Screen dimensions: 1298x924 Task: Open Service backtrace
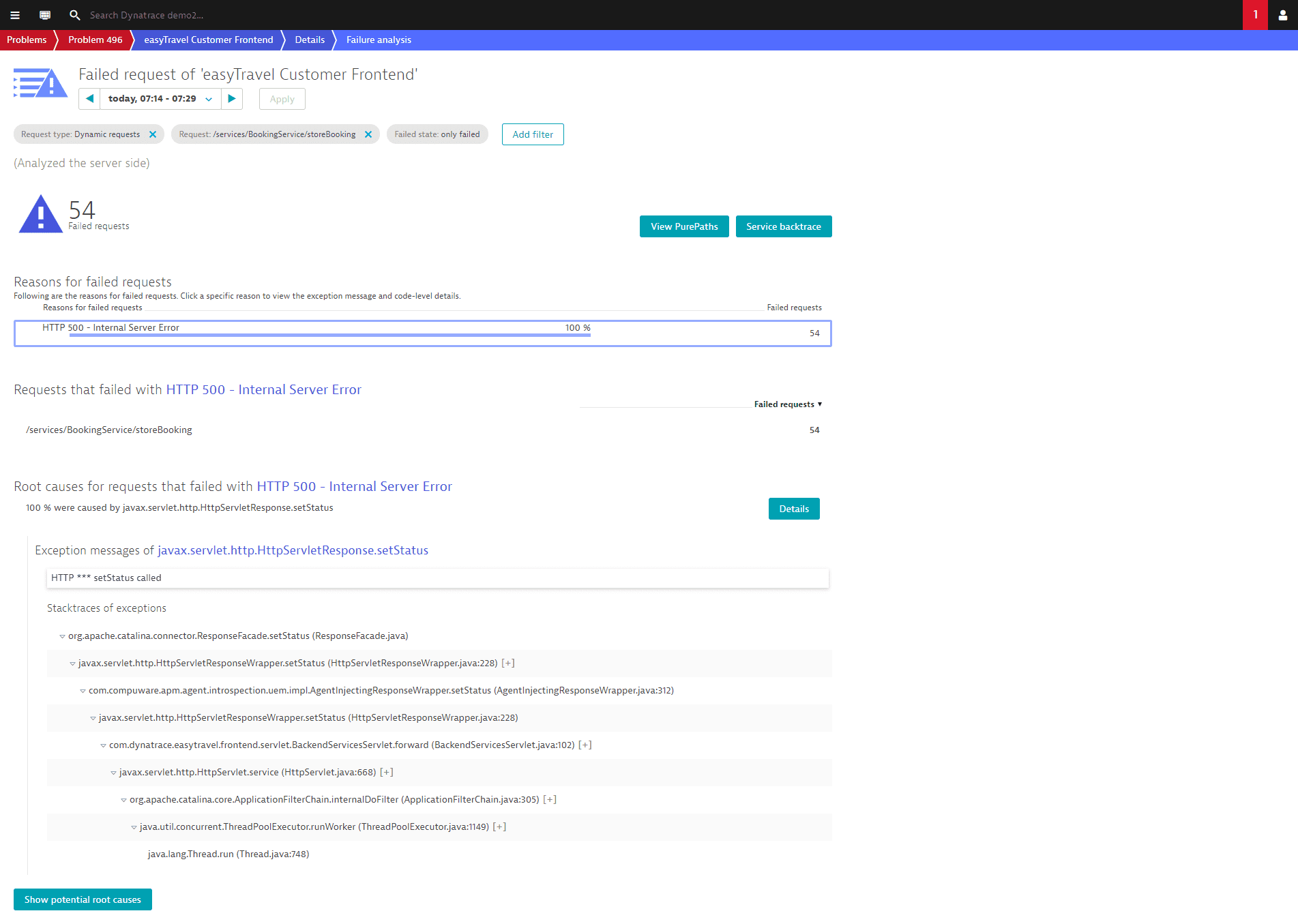(784, 226)
